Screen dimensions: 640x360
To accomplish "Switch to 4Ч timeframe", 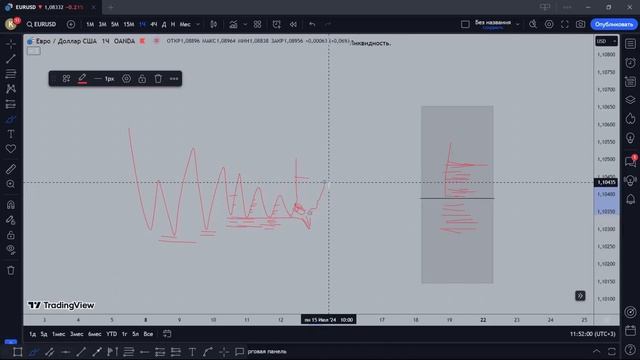I will coord(153,24).
